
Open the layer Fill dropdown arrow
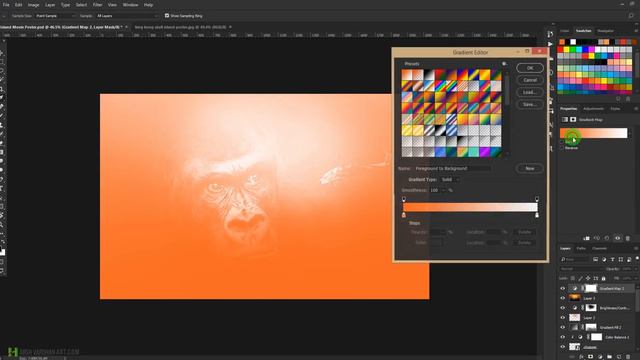636,278
